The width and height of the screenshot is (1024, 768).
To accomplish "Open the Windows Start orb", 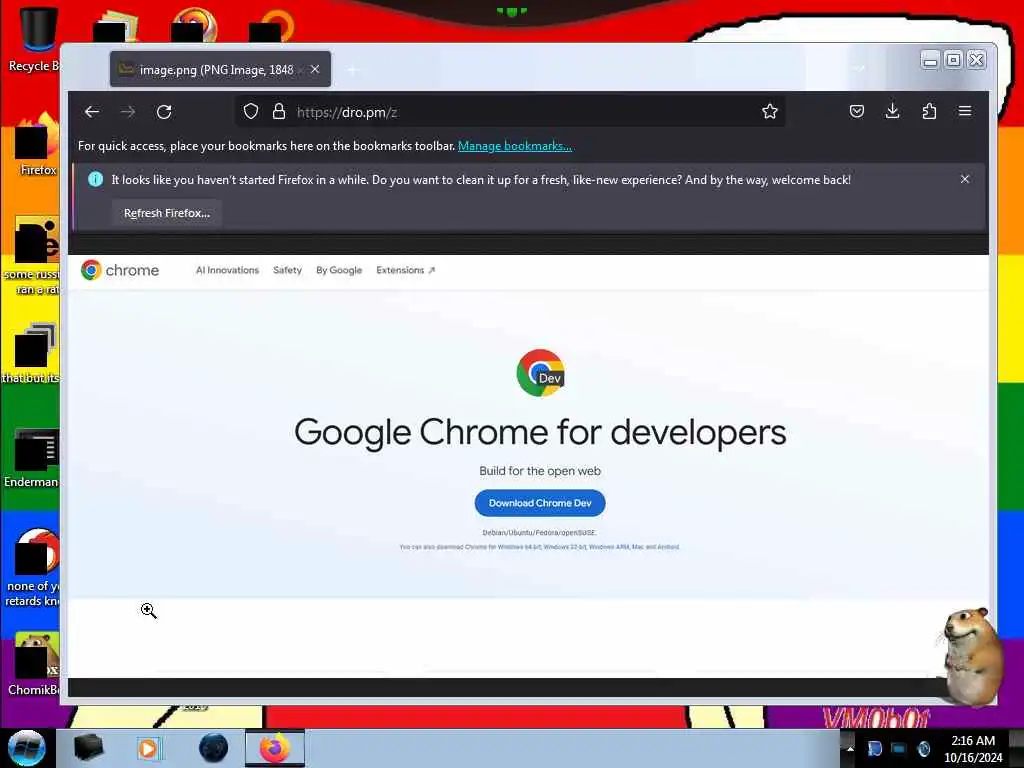I will 27,748.
